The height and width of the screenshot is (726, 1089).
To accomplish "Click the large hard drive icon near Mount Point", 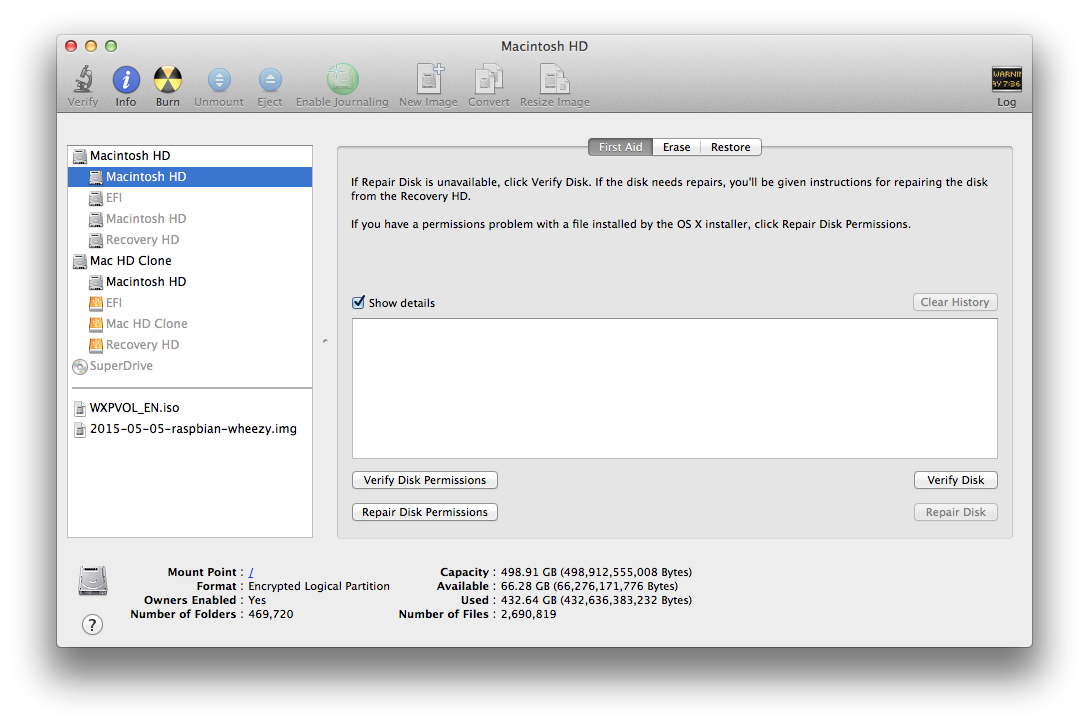I will pos(92,581).
